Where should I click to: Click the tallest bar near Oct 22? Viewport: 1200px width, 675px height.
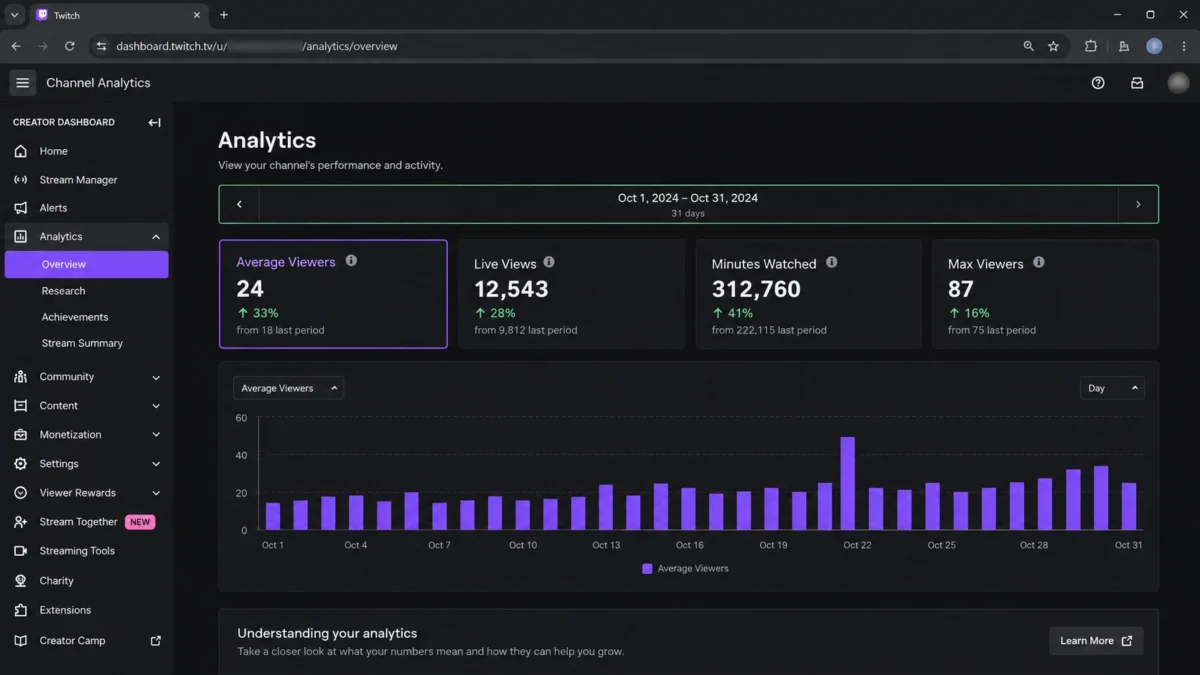pos(848,483)
